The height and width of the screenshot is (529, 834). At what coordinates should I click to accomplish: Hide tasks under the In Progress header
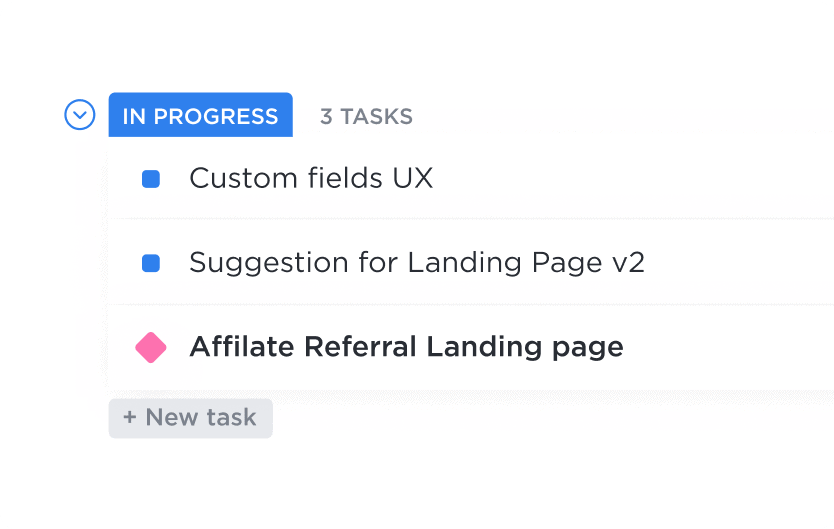(80, 115)
